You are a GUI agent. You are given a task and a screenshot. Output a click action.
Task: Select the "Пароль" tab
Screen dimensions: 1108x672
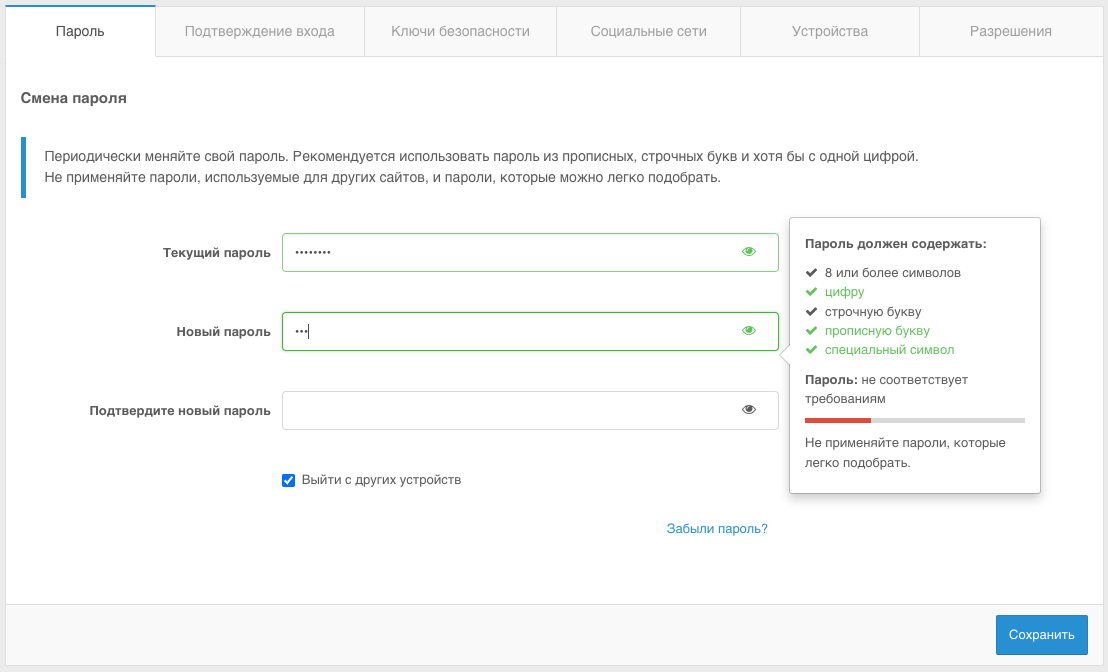point(80,31)
